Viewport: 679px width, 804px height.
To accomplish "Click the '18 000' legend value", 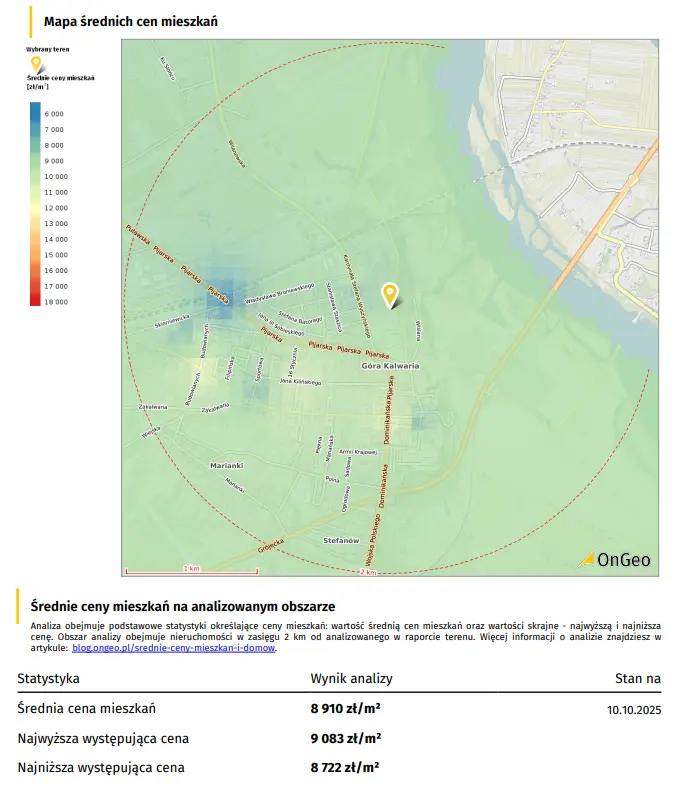I will click(56, 302).
